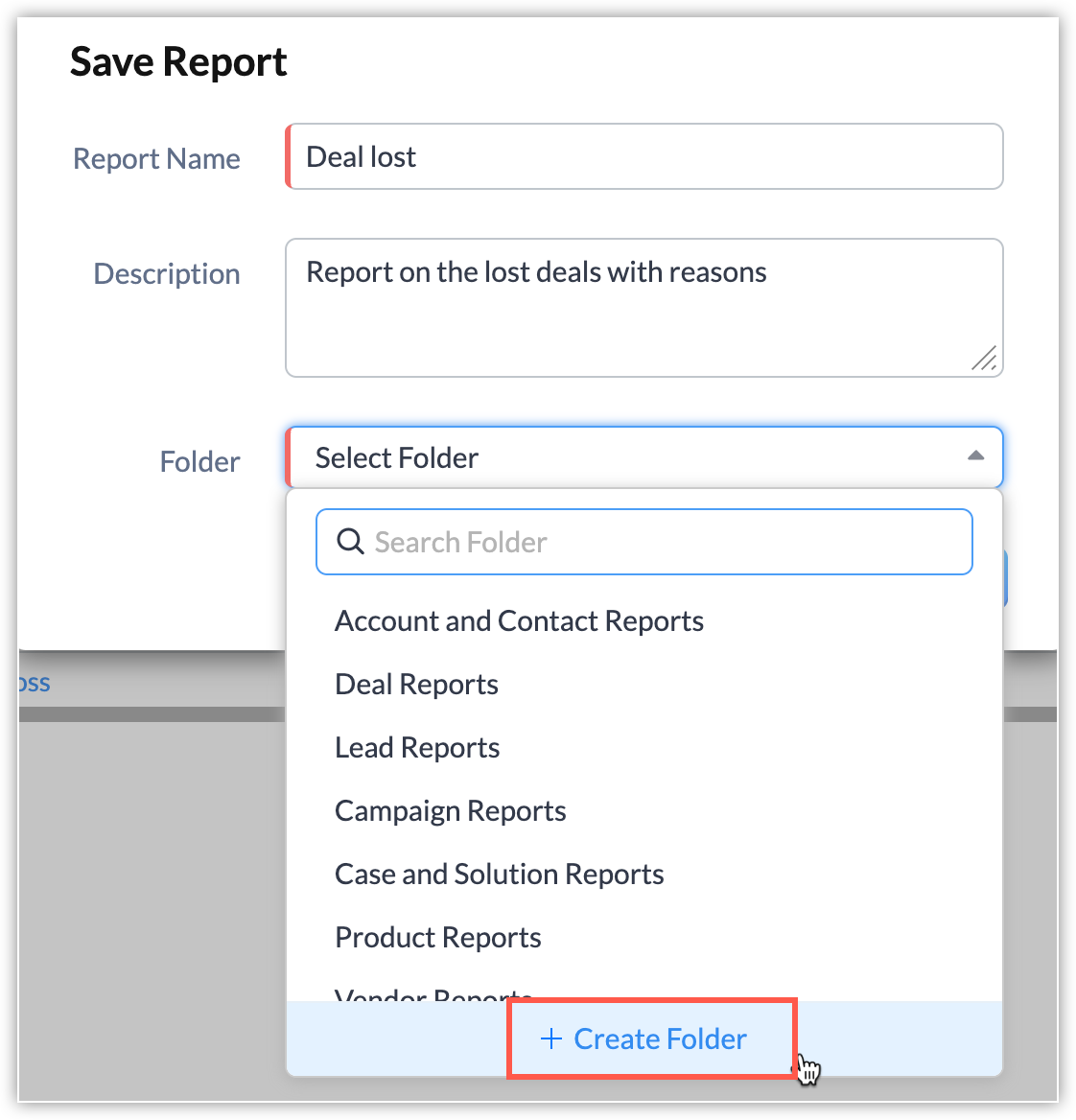1076x1120 pixels.
Task: Click the magnifier icon in Search Folder
Action: [x=351, y=543]
